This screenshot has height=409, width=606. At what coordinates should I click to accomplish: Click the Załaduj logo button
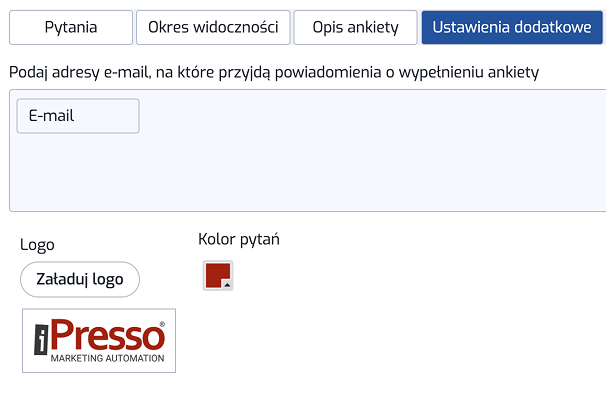click(x=80, y=279)
